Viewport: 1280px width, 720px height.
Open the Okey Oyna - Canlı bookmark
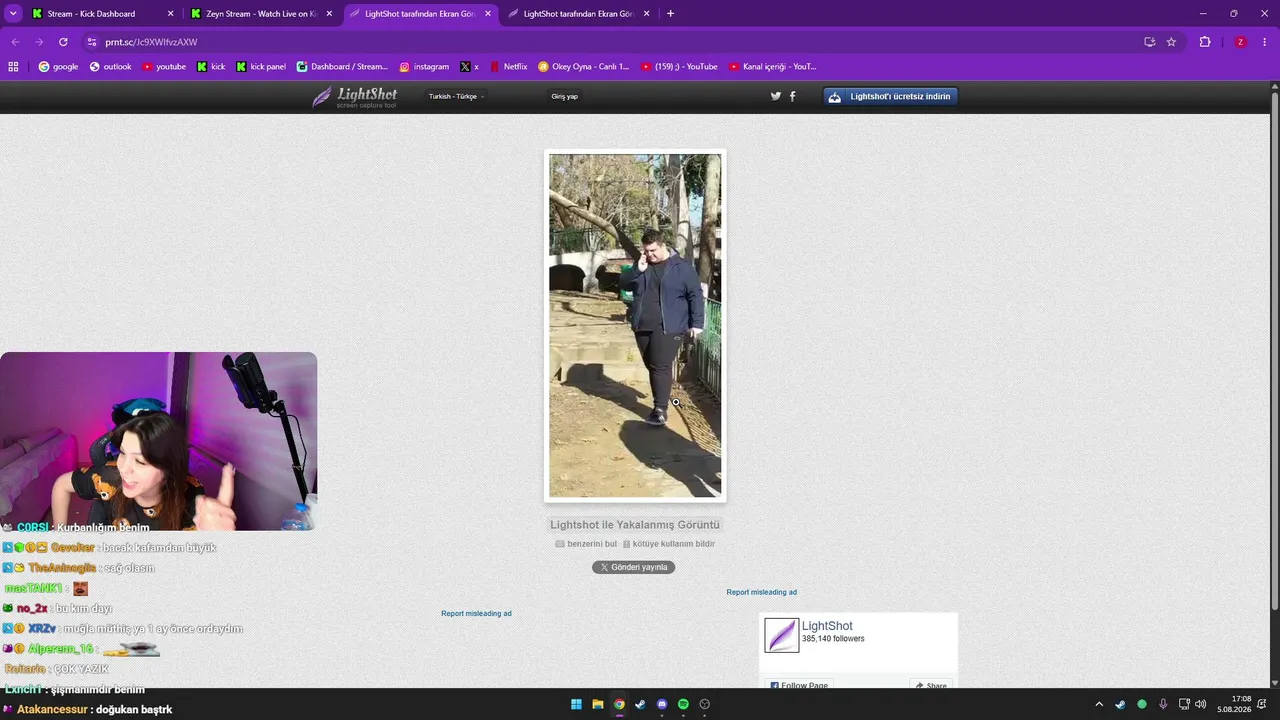coord(584,67)
